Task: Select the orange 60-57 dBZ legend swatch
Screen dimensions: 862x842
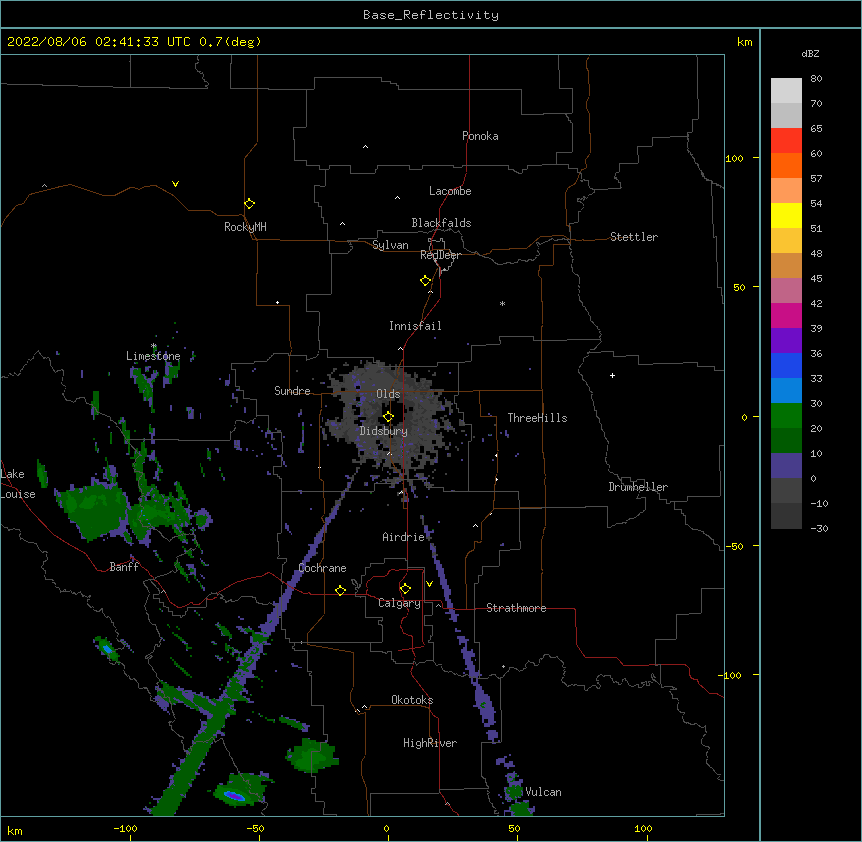Action: 786,165
